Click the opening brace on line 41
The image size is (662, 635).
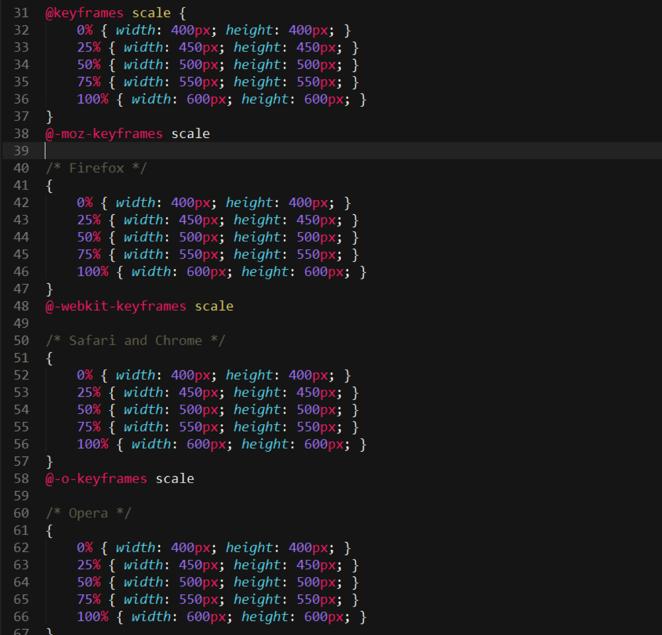49,186
